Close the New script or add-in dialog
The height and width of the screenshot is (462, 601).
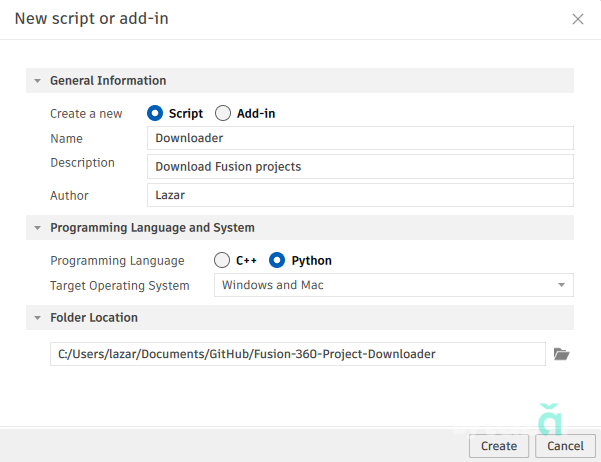click(x=578, y=19)
